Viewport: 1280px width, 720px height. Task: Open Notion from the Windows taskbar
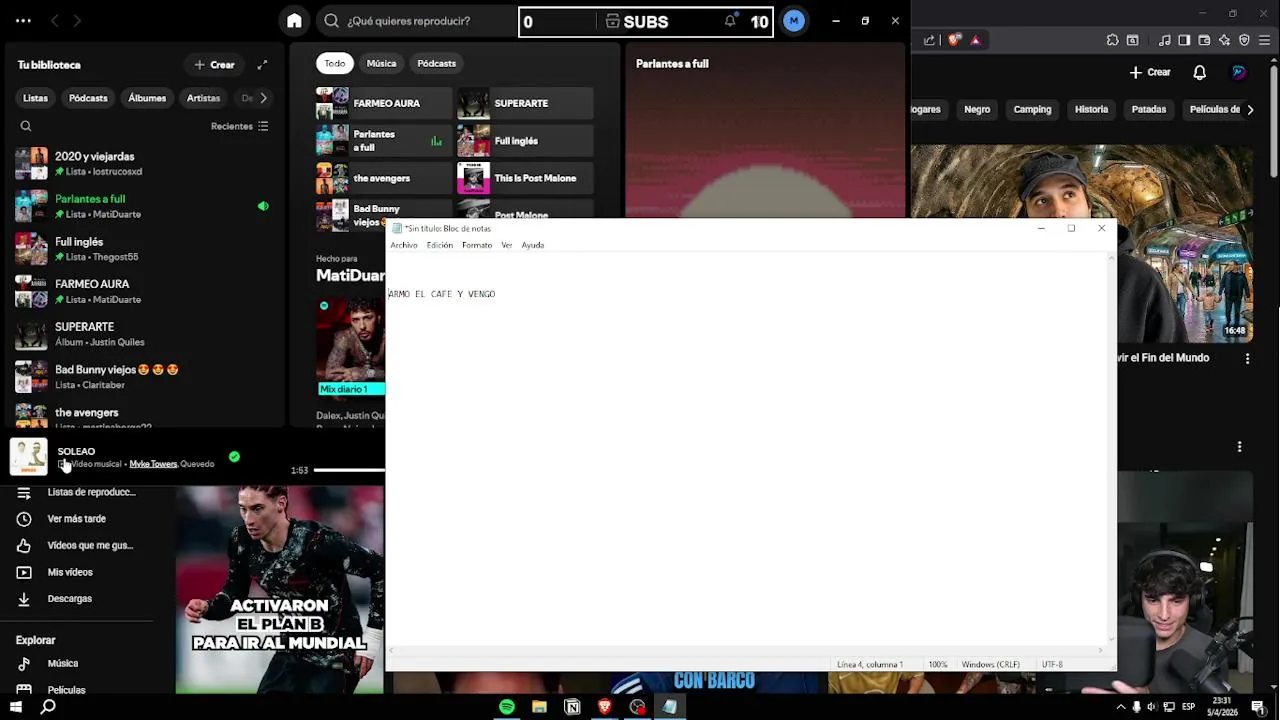[x=572, y=707]
